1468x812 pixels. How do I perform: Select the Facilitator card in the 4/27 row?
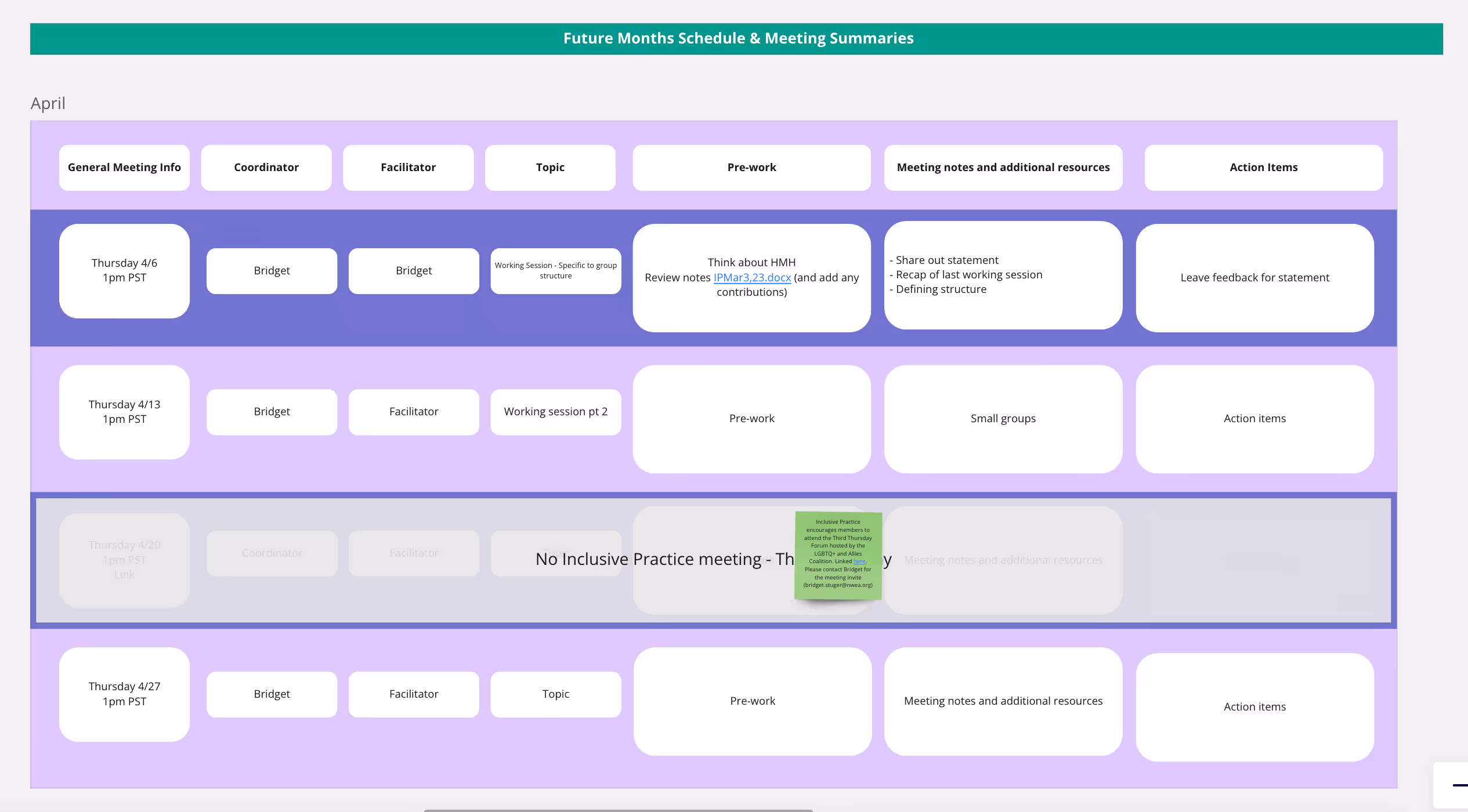pos(414,694)
